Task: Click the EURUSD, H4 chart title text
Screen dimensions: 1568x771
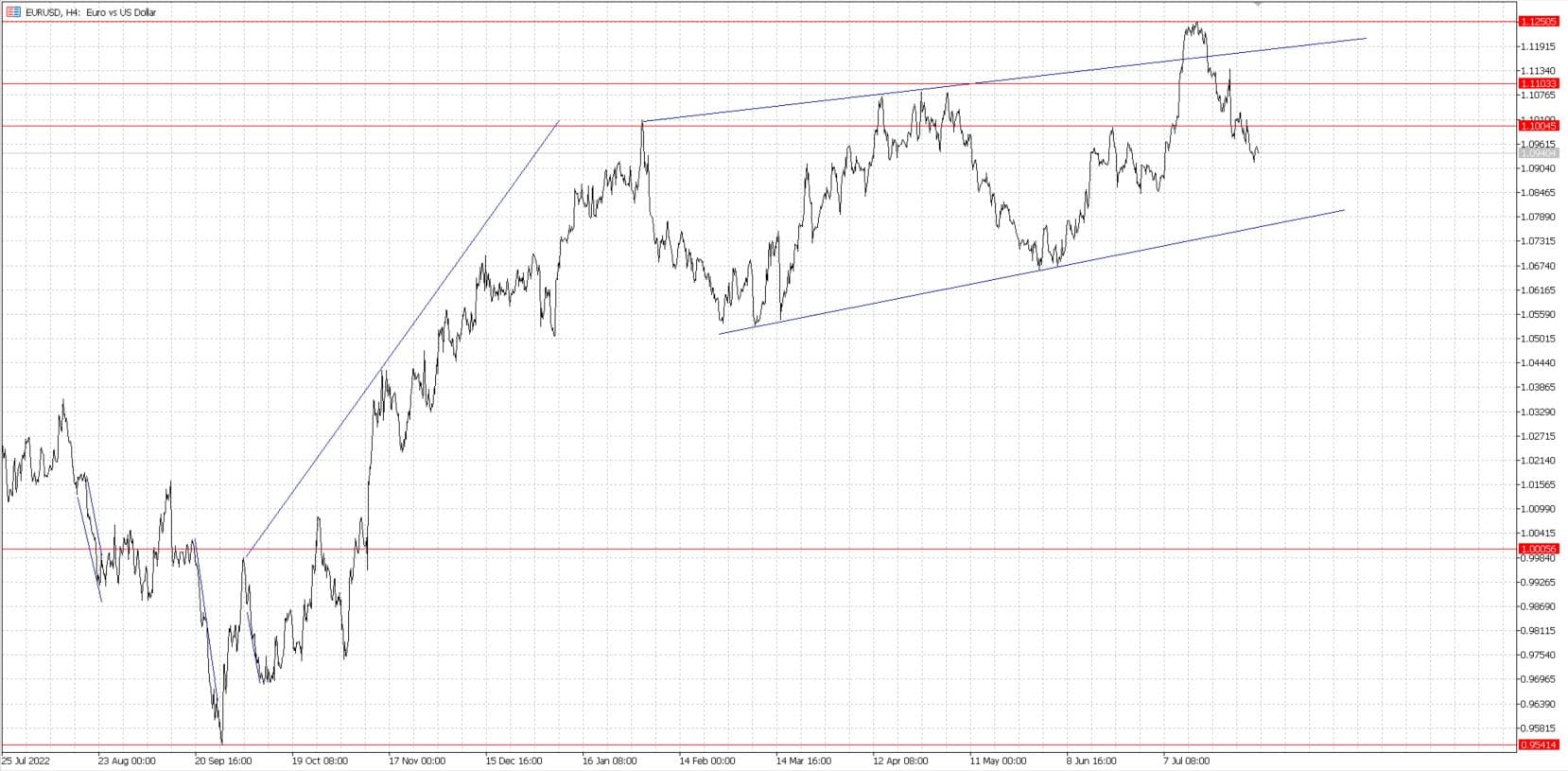Action: 92,12
